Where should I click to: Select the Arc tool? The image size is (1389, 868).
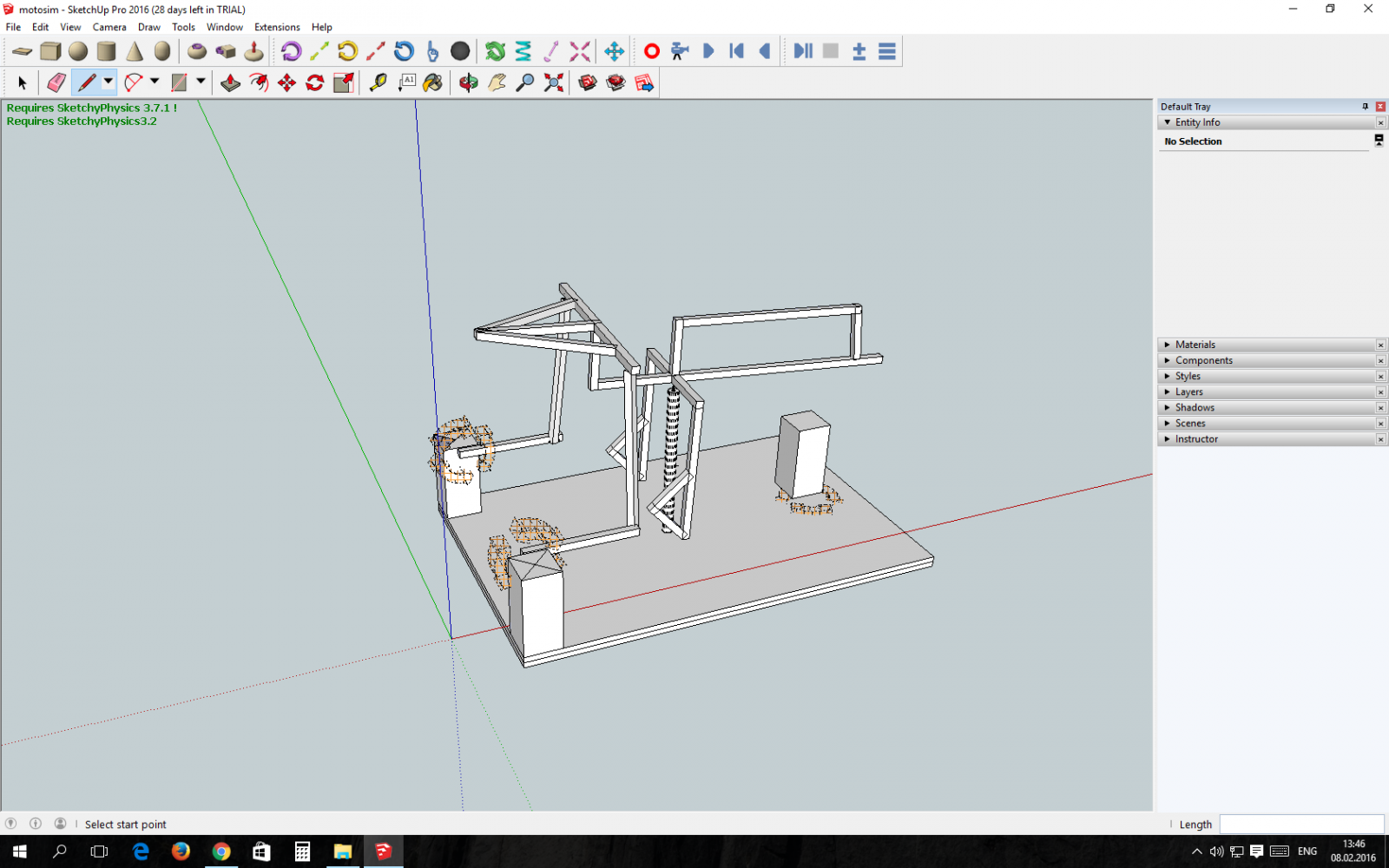133,82
